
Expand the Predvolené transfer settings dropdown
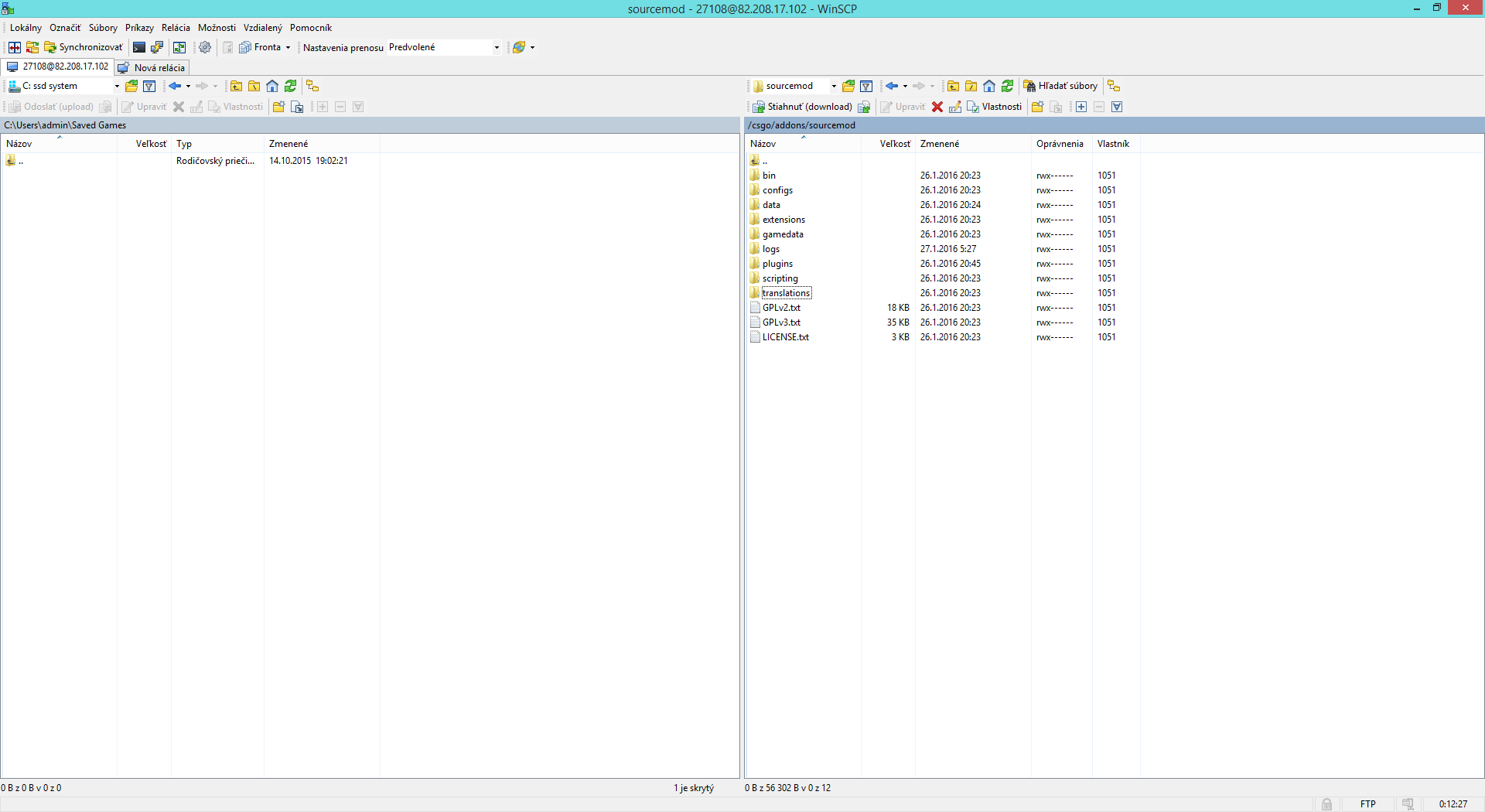click(497, 47)
